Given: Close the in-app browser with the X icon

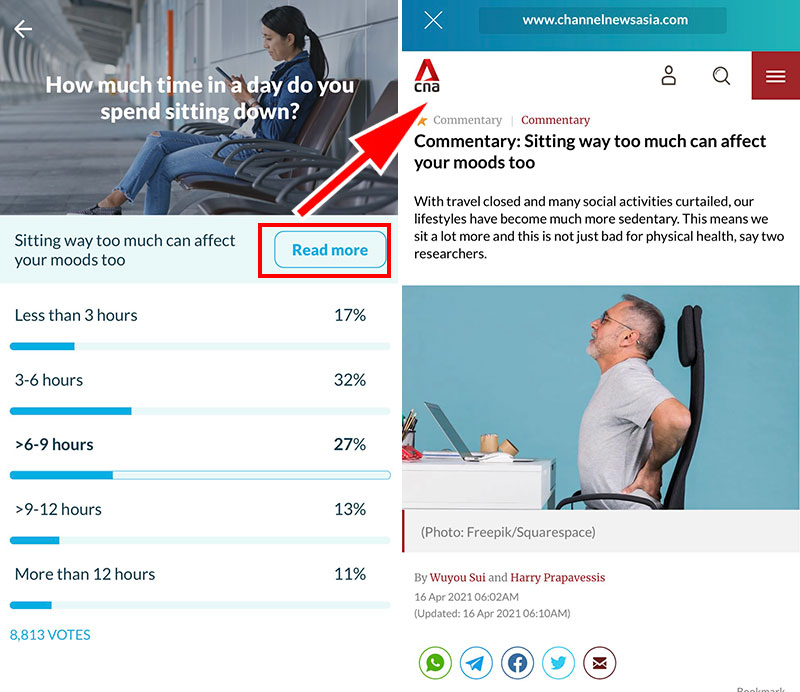Looking at the screenshot, I should 433,20.
